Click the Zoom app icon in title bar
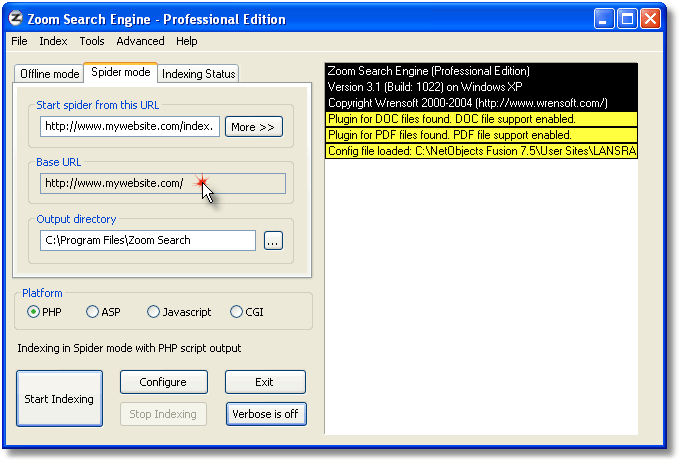The width and height of the screenshot is (681, 463). click(16, 19)
